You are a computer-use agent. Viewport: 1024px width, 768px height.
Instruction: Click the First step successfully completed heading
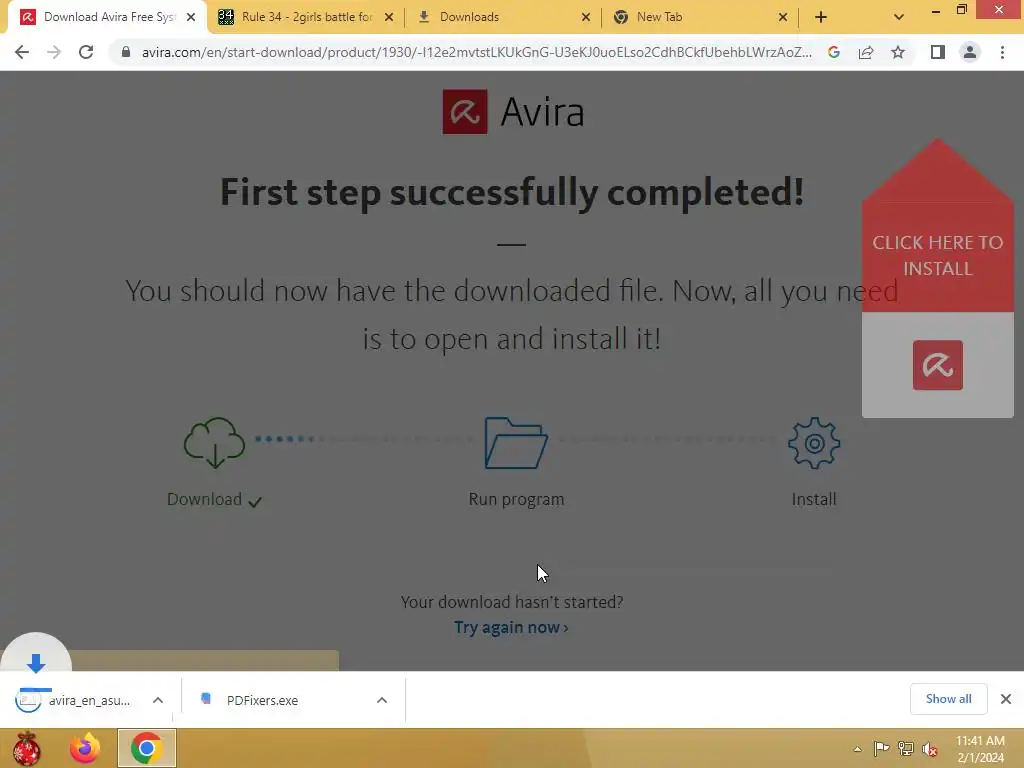pos(512,192)
